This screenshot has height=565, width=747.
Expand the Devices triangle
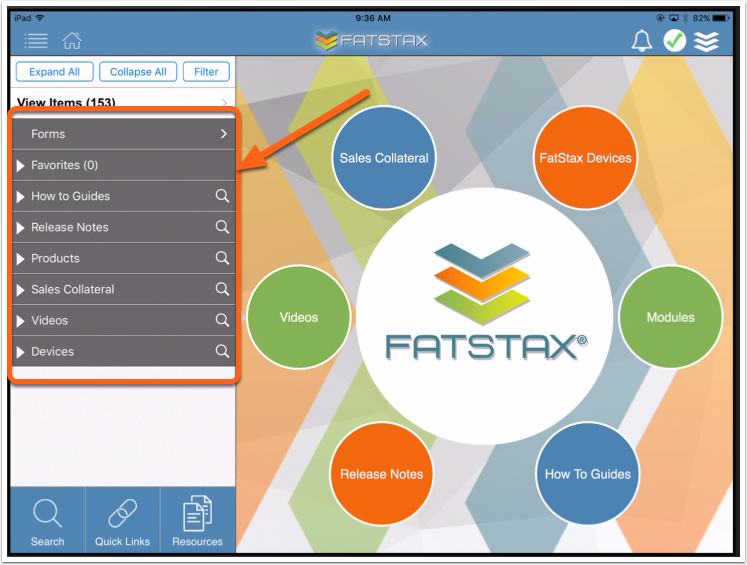pos(20,352)
